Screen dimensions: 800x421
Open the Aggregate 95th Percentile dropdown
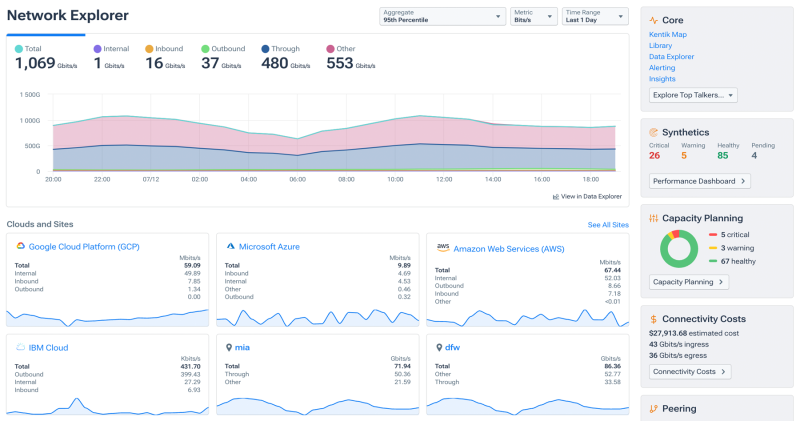coord(442,16)
